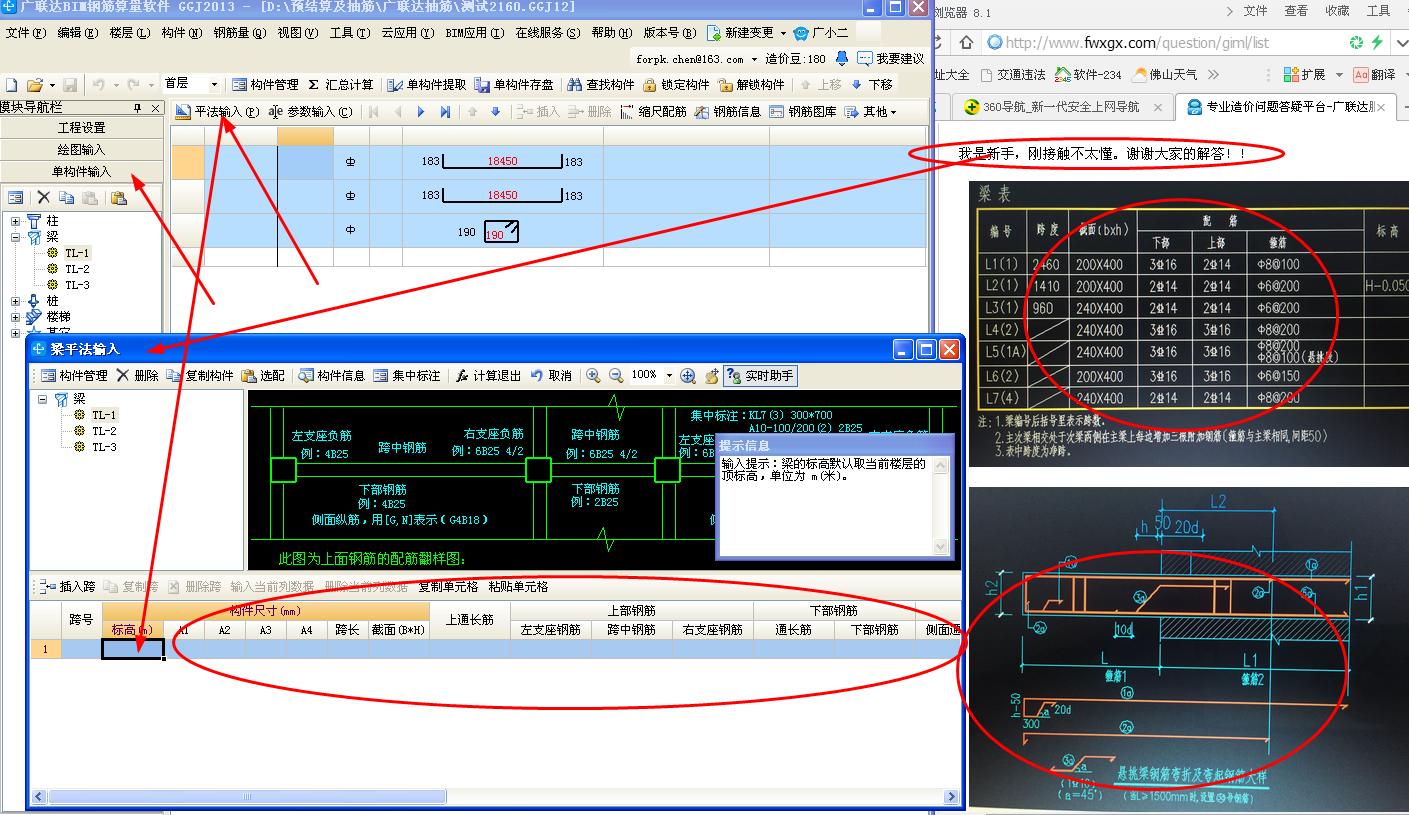The width and height of the screenshot is (1409, 815).
Task: Open account dropdown next to forpk.chen@163.com
Action: click(x=755, y=59)
